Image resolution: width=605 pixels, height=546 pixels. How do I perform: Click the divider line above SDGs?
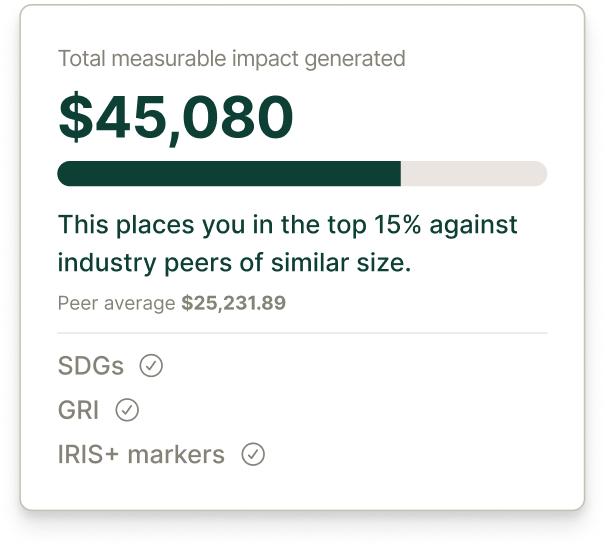pos(302,333)
